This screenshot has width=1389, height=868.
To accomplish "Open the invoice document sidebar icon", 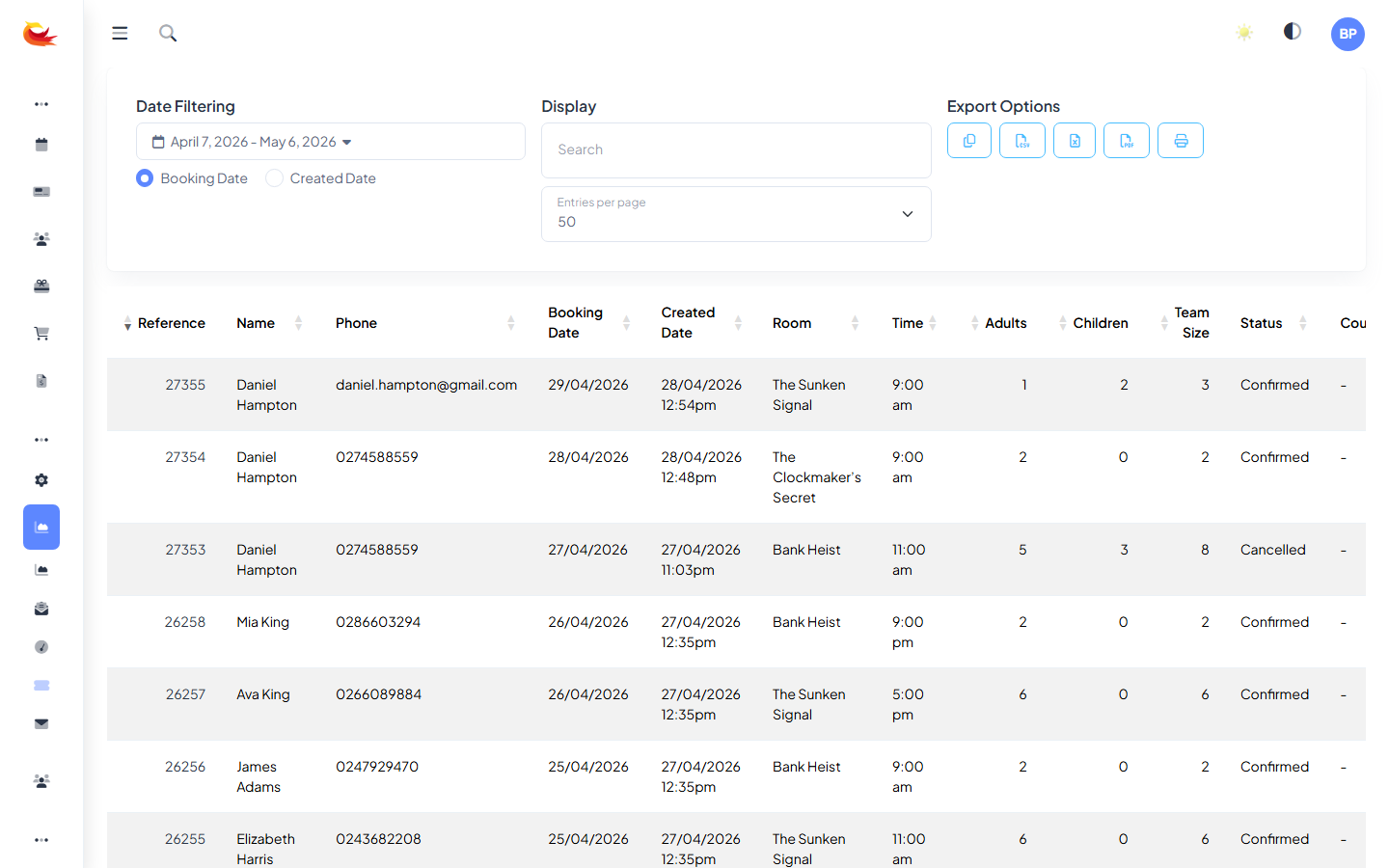I will tap(41, 381).
